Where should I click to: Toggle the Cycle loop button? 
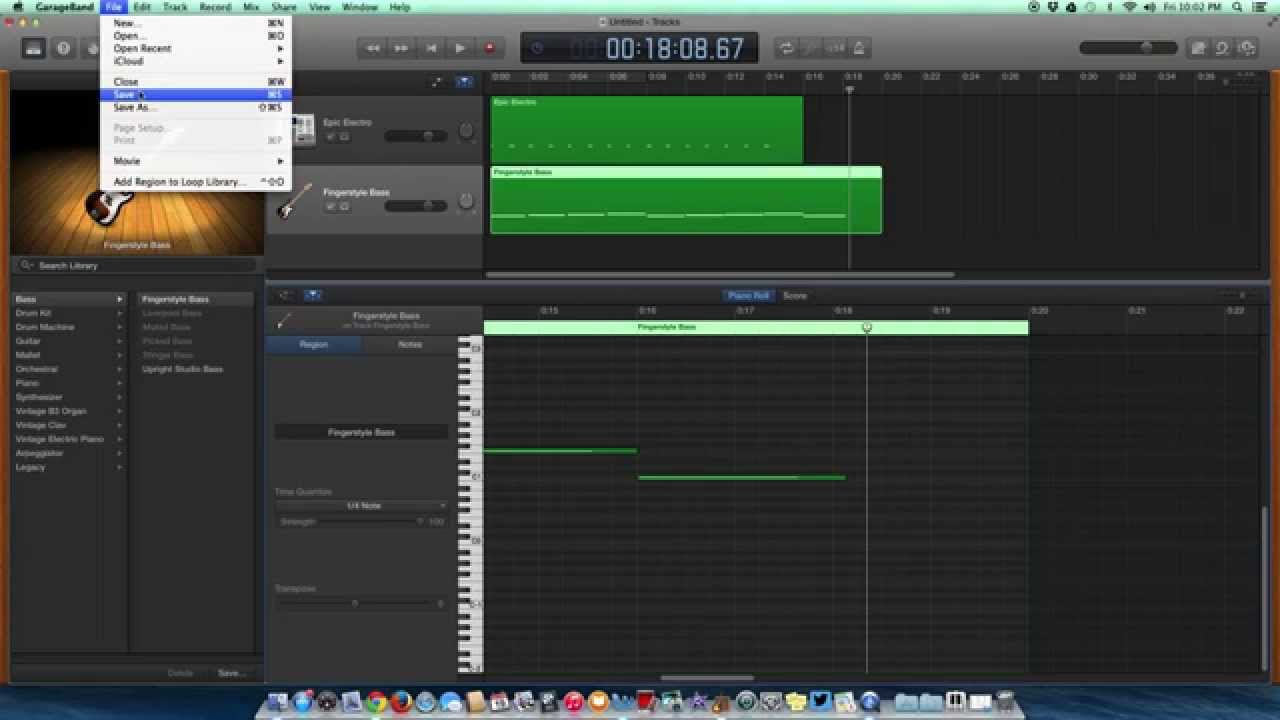tap(787, 47)
